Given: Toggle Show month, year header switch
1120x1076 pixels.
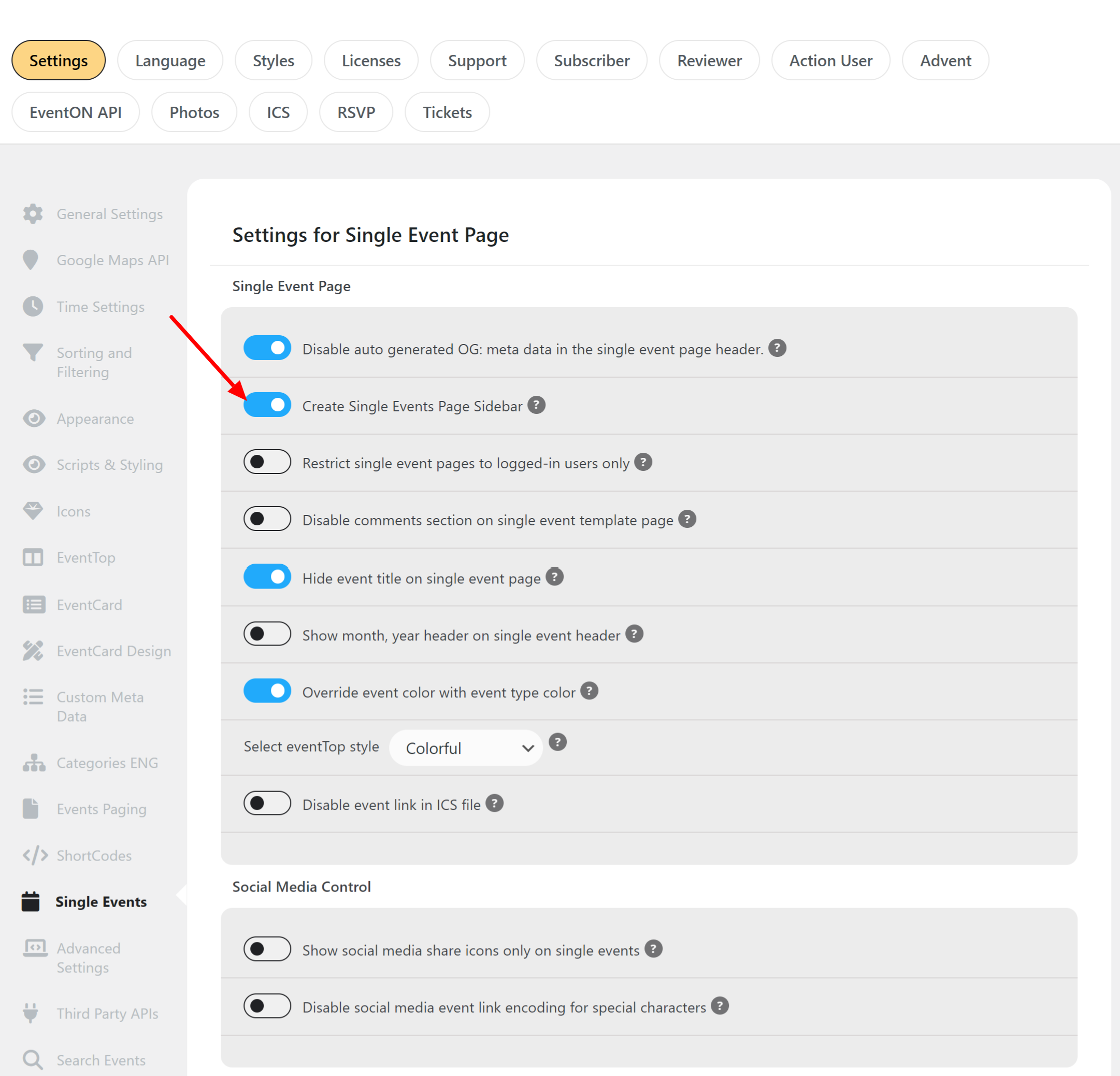Looking at the screenshot, I should tap(267, 634).
